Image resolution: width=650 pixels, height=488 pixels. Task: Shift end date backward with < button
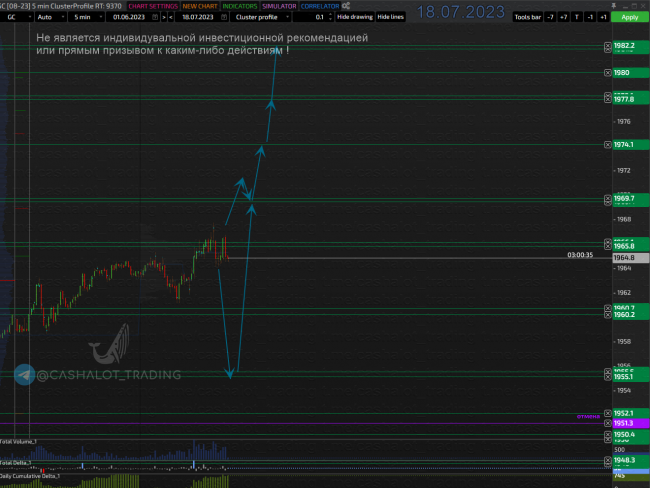coord(171,17)
